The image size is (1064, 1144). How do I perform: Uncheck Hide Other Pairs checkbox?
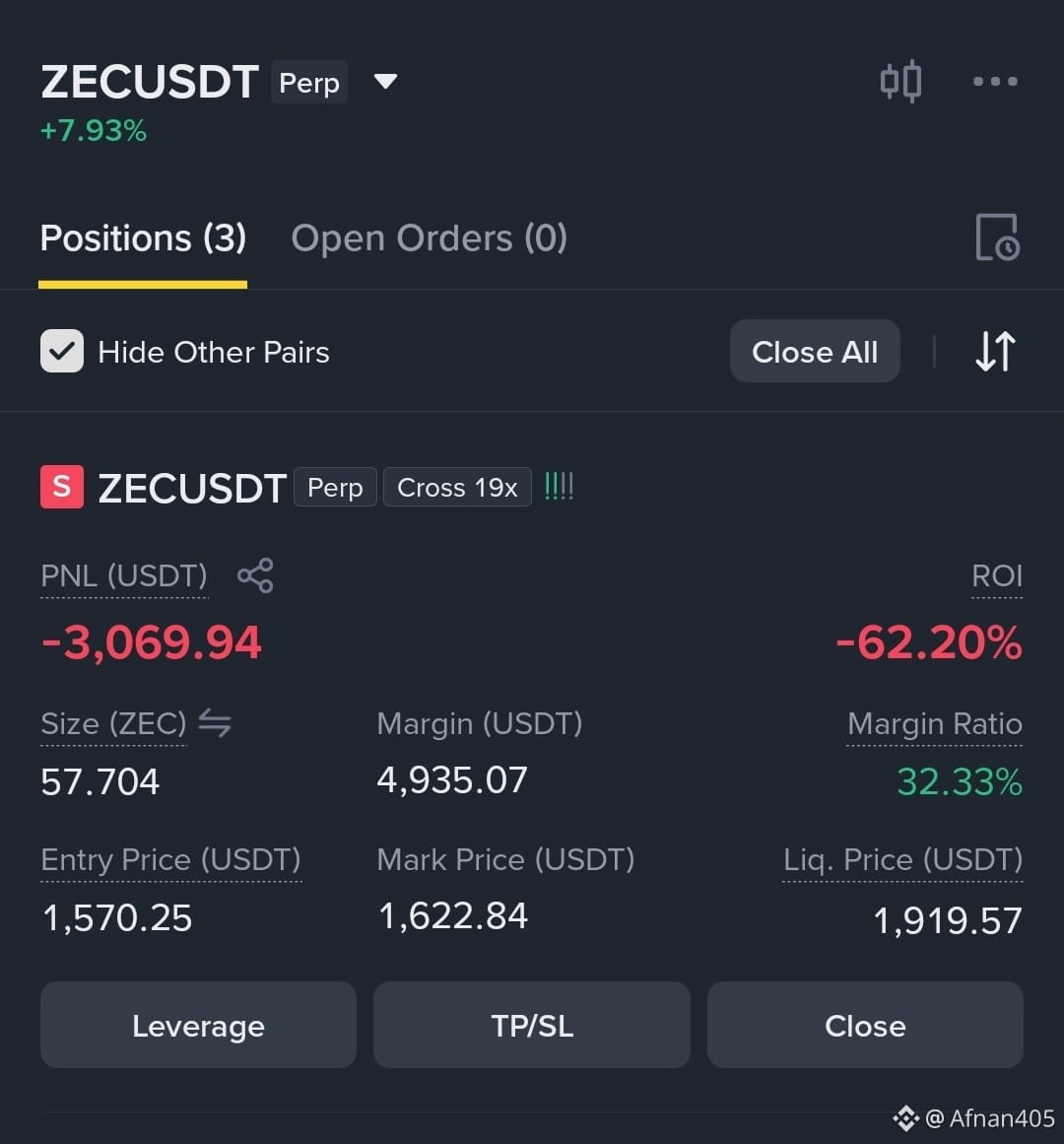(62, 351)
